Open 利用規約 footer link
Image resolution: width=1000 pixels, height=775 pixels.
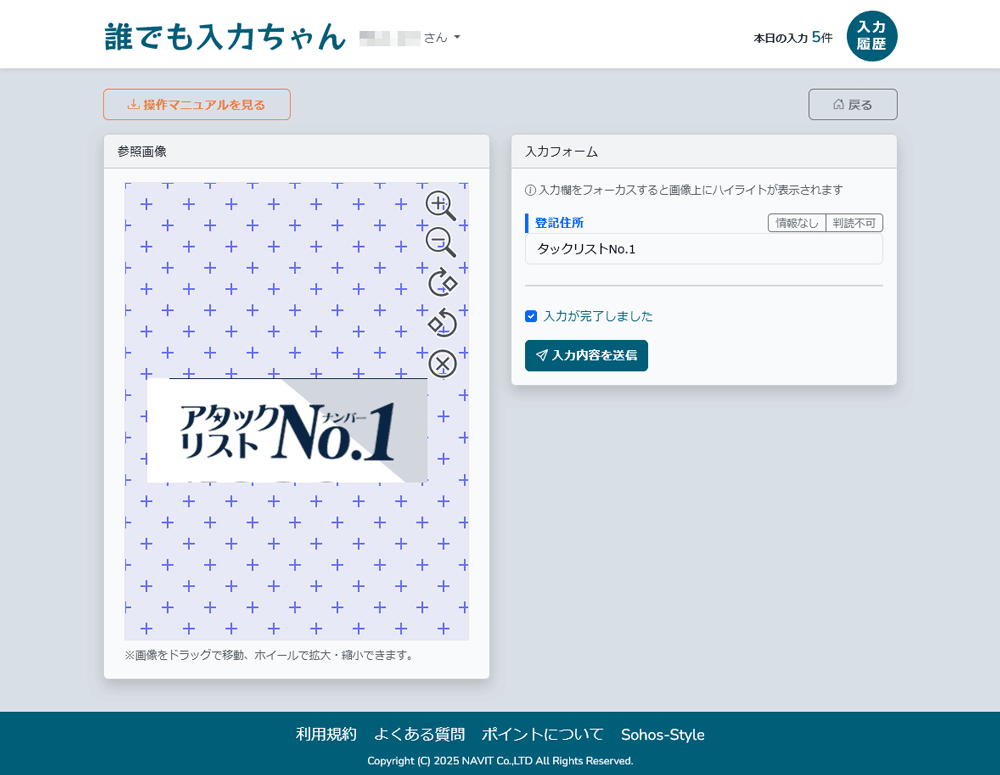click(326, 734)
